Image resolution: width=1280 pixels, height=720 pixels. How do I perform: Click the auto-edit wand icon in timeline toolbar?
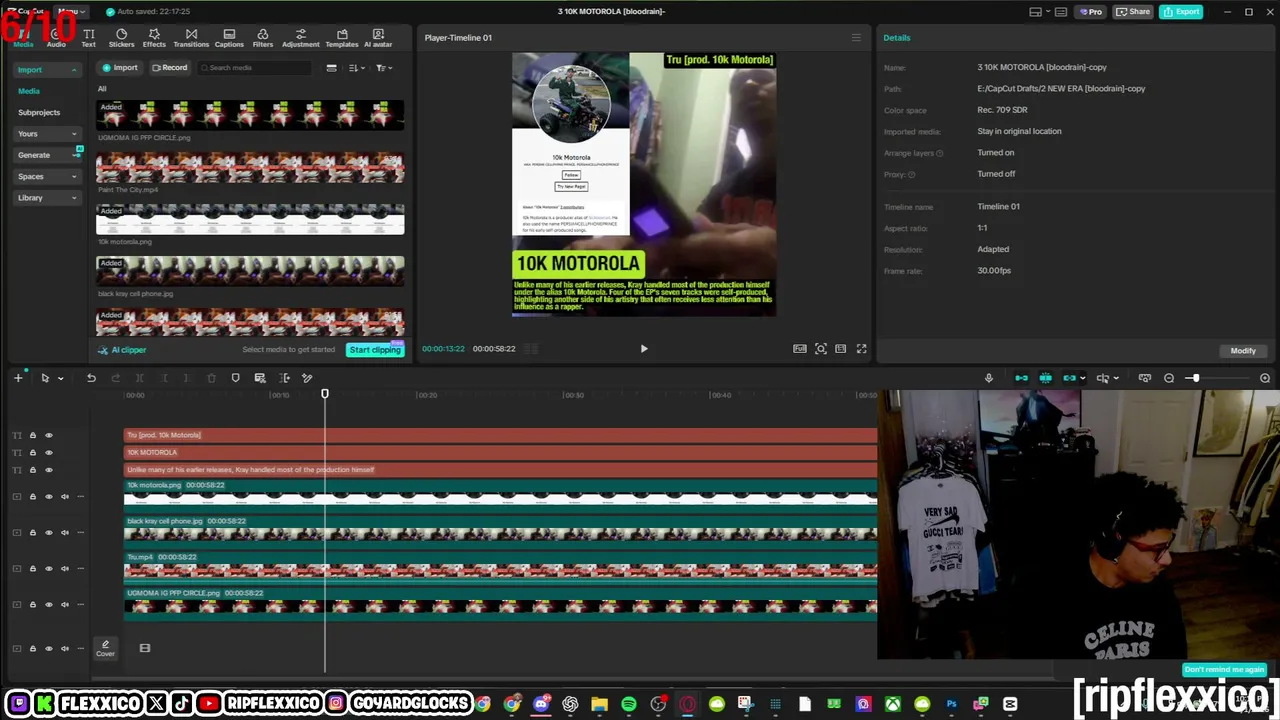pyautogui.click(x=307, y=378)
